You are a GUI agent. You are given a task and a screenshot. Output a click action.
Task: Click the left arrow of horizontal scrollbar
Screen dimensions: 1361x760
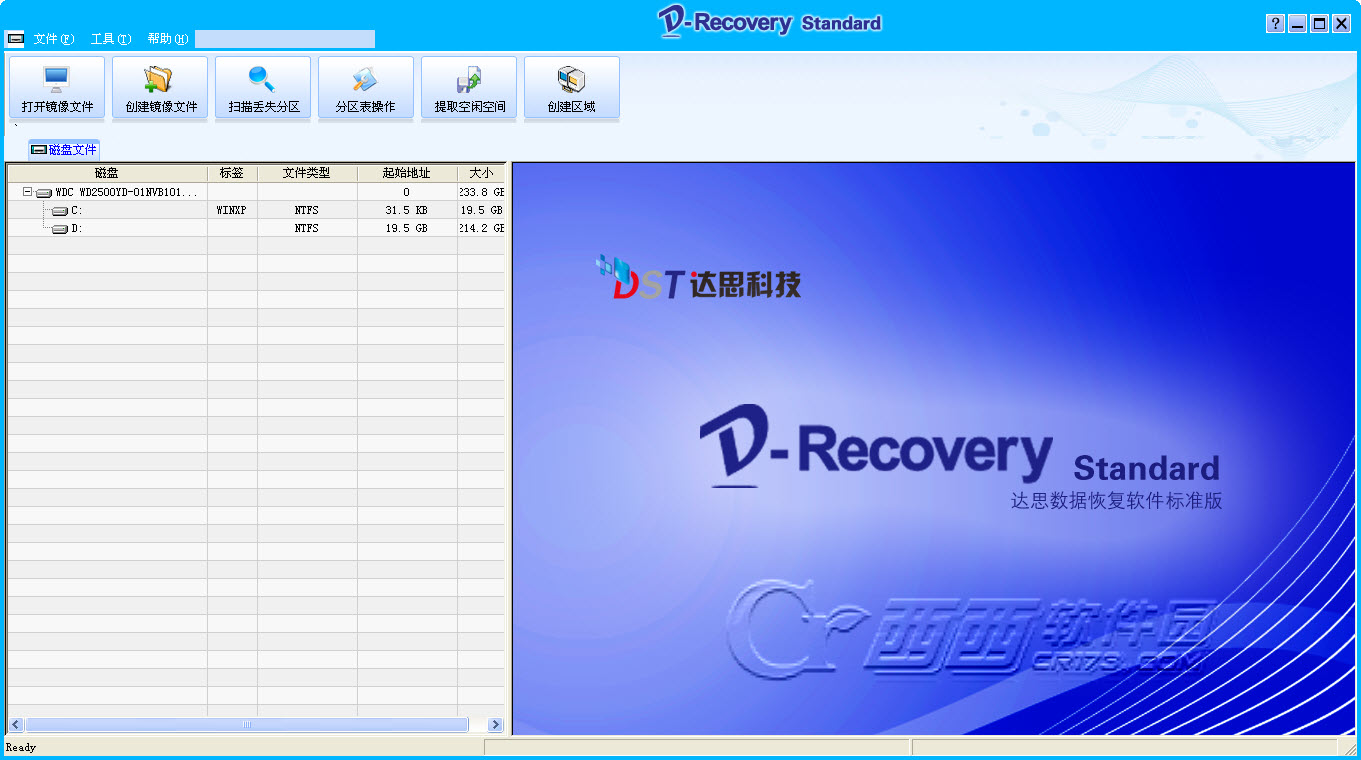coord(16,724)
